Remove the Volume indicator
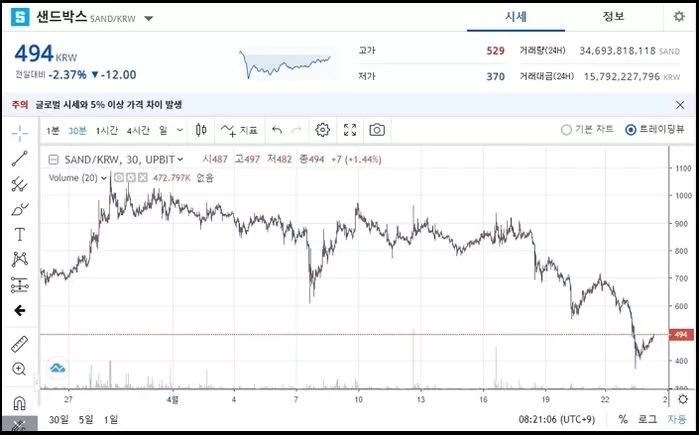Viewport: 699px width, 435px height. (x=143, y=178)
